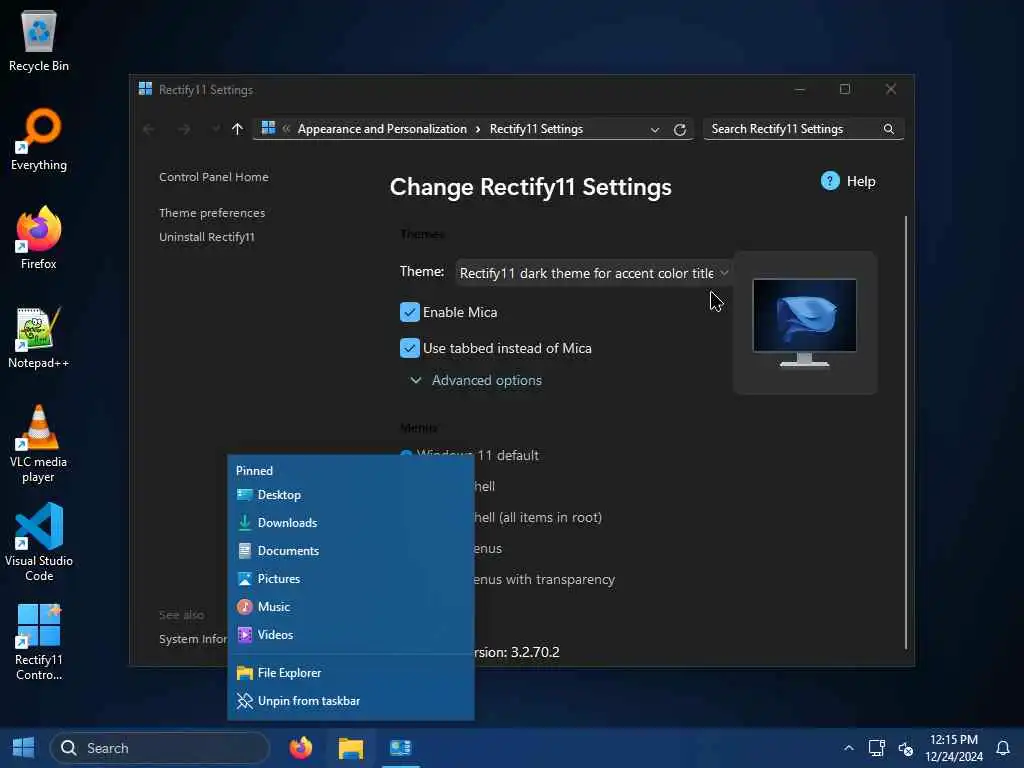Toggle the Enable Mica checkbox
The image size is (1024, 768).
[409, 312]
